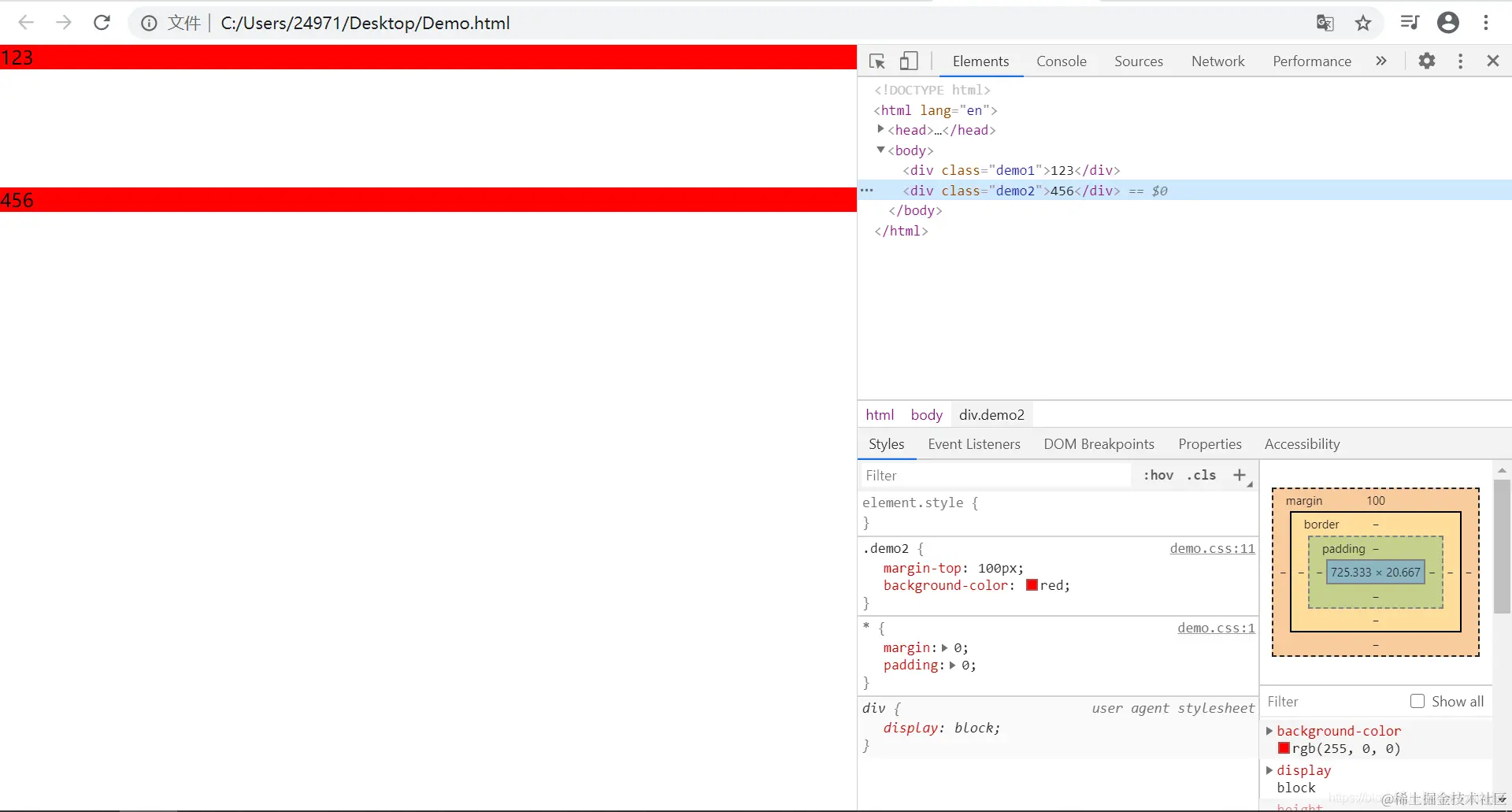Select the html breadcrumb
Screen dimensions: 1512x812
coord(880,415)
